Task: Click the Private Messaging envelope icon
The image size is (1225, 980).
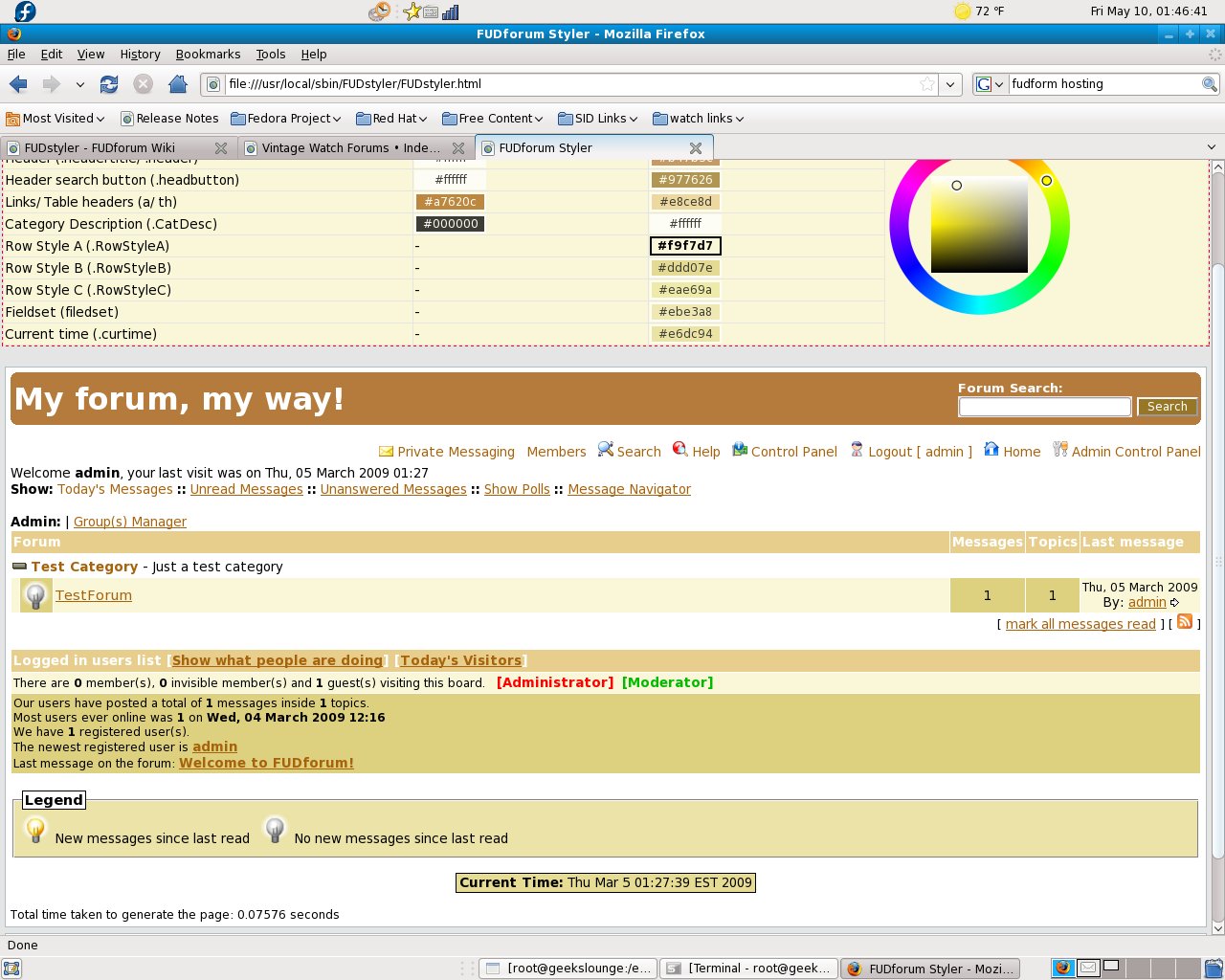Action: point(386,451)
